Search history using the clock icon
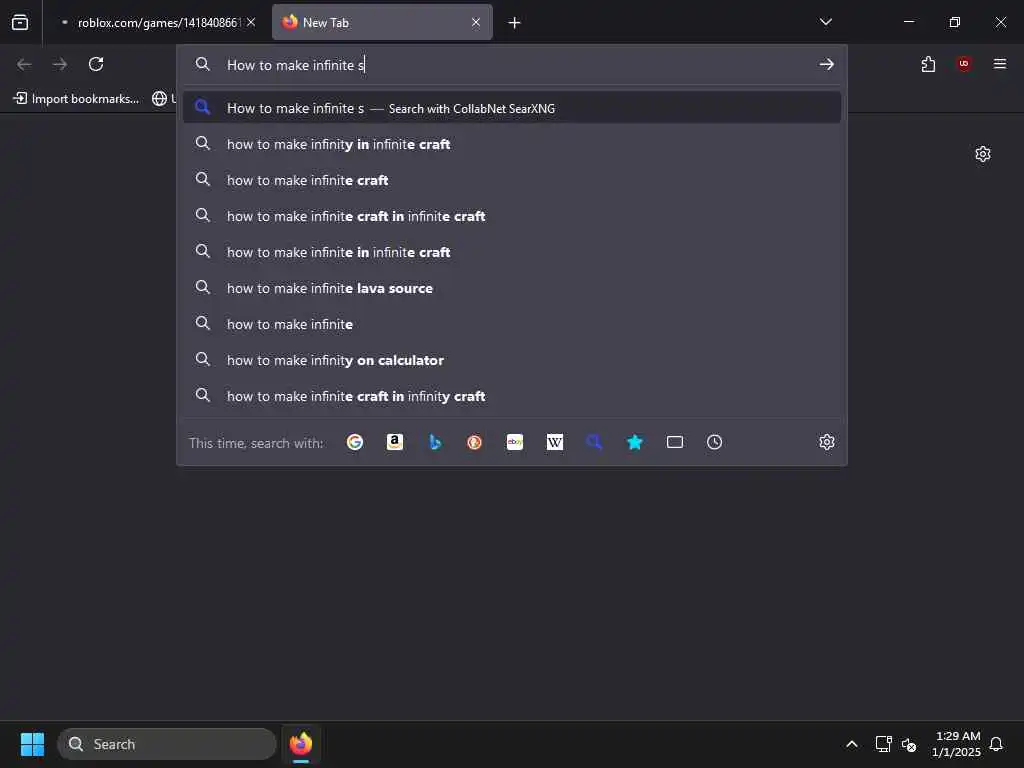Screen dimensions: 1024x768 click(x=714, y=442)
